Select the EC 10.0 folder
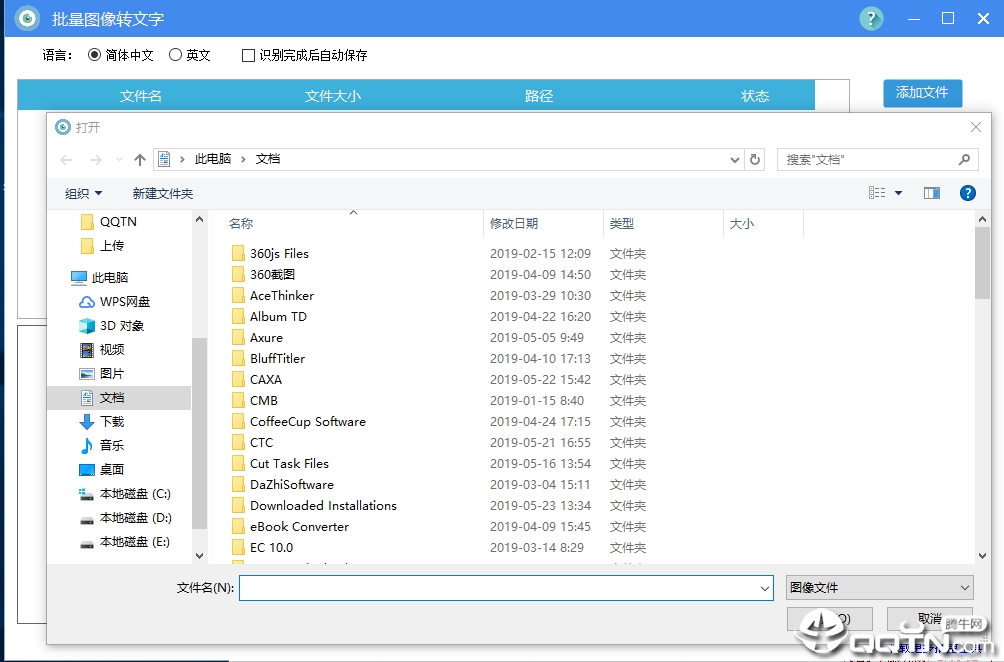This screenshot has height=662, width=1004. (271, 548)
